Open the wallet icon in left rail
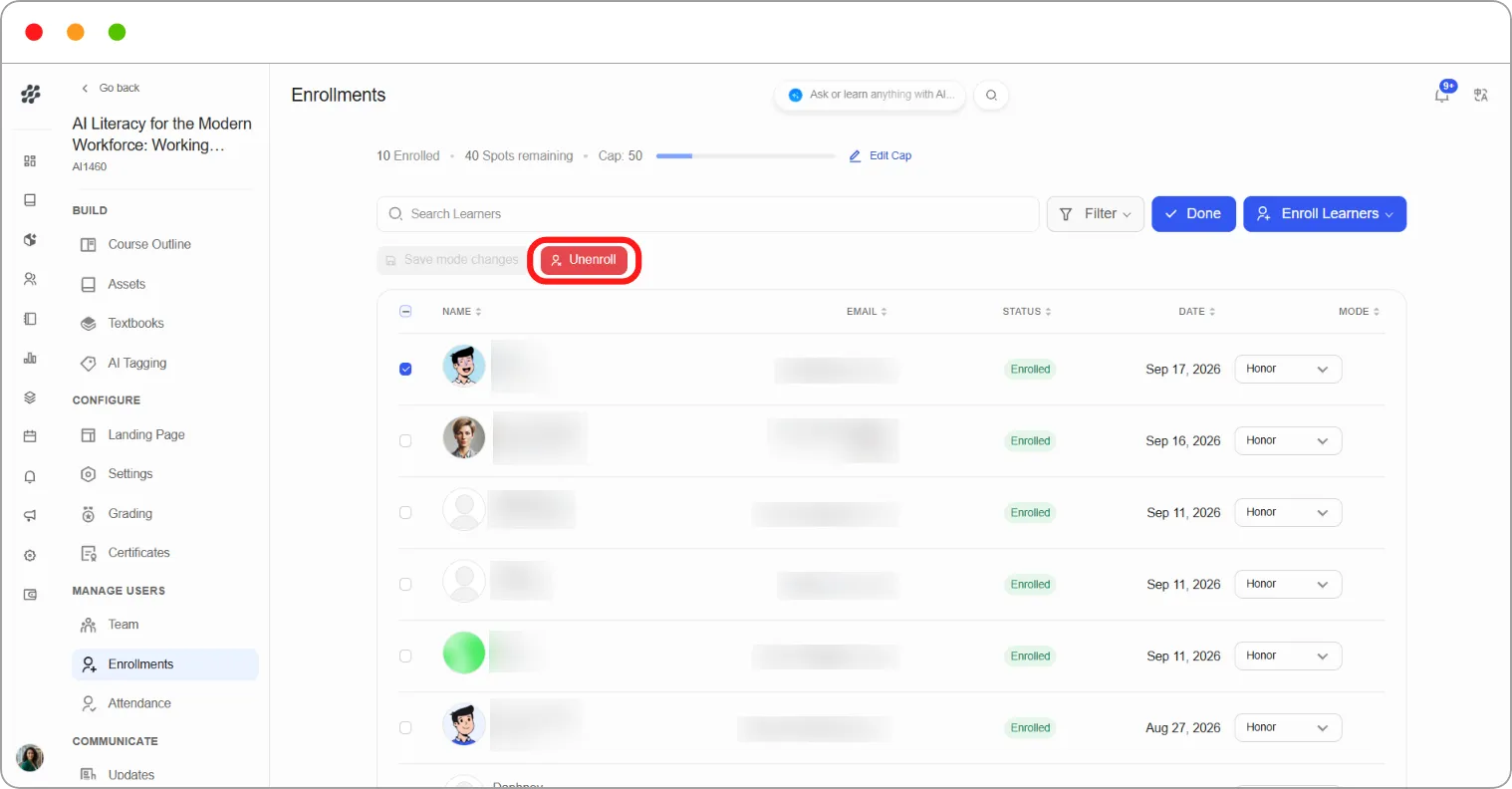The height and width of the screenshot is (789, 1512). 30,595
